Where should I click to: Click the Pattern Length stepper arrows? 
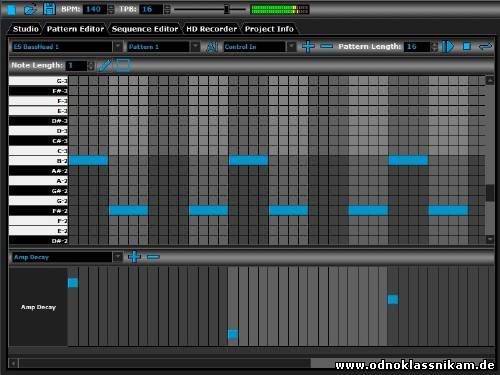pos(434,47)
